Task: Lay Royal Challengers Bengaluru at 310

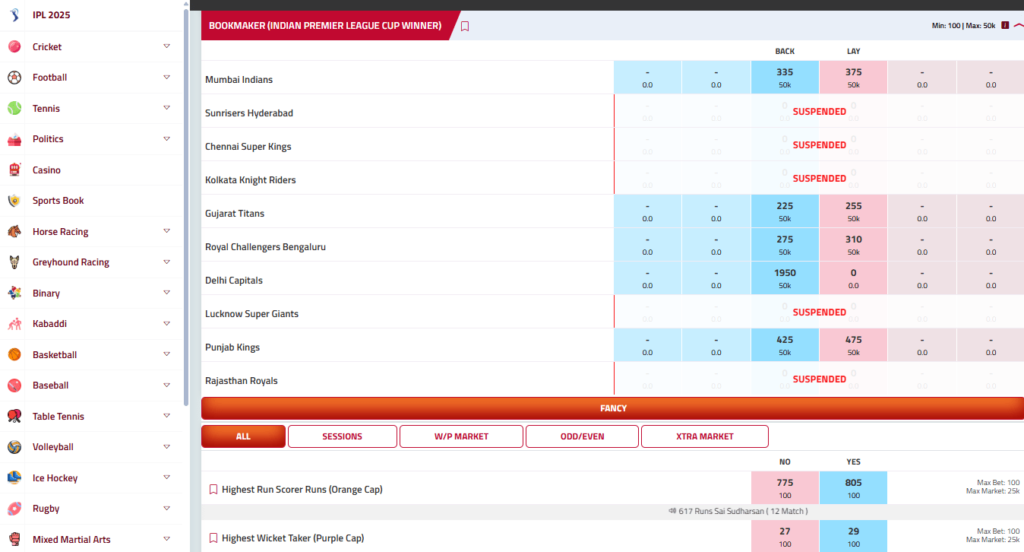Action: (853, 245)
